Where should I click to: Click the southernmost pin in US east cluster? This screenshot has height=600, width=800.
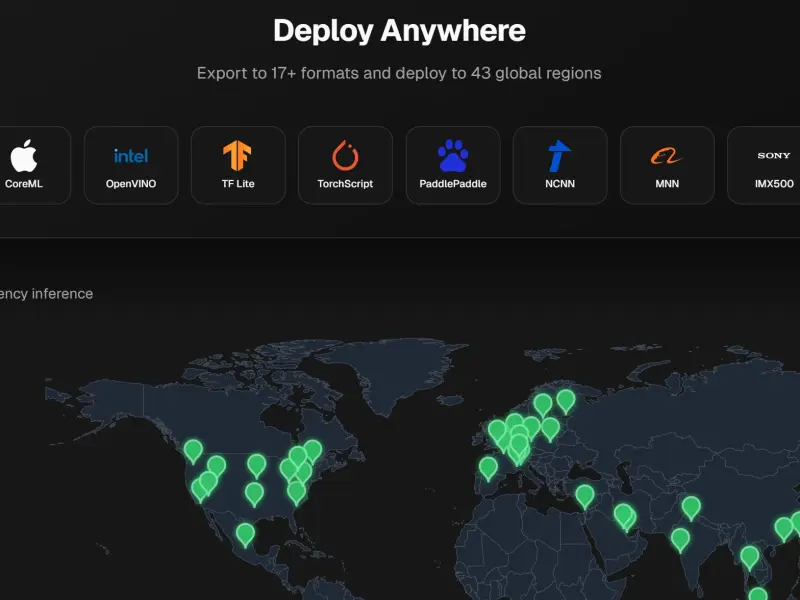296,493
